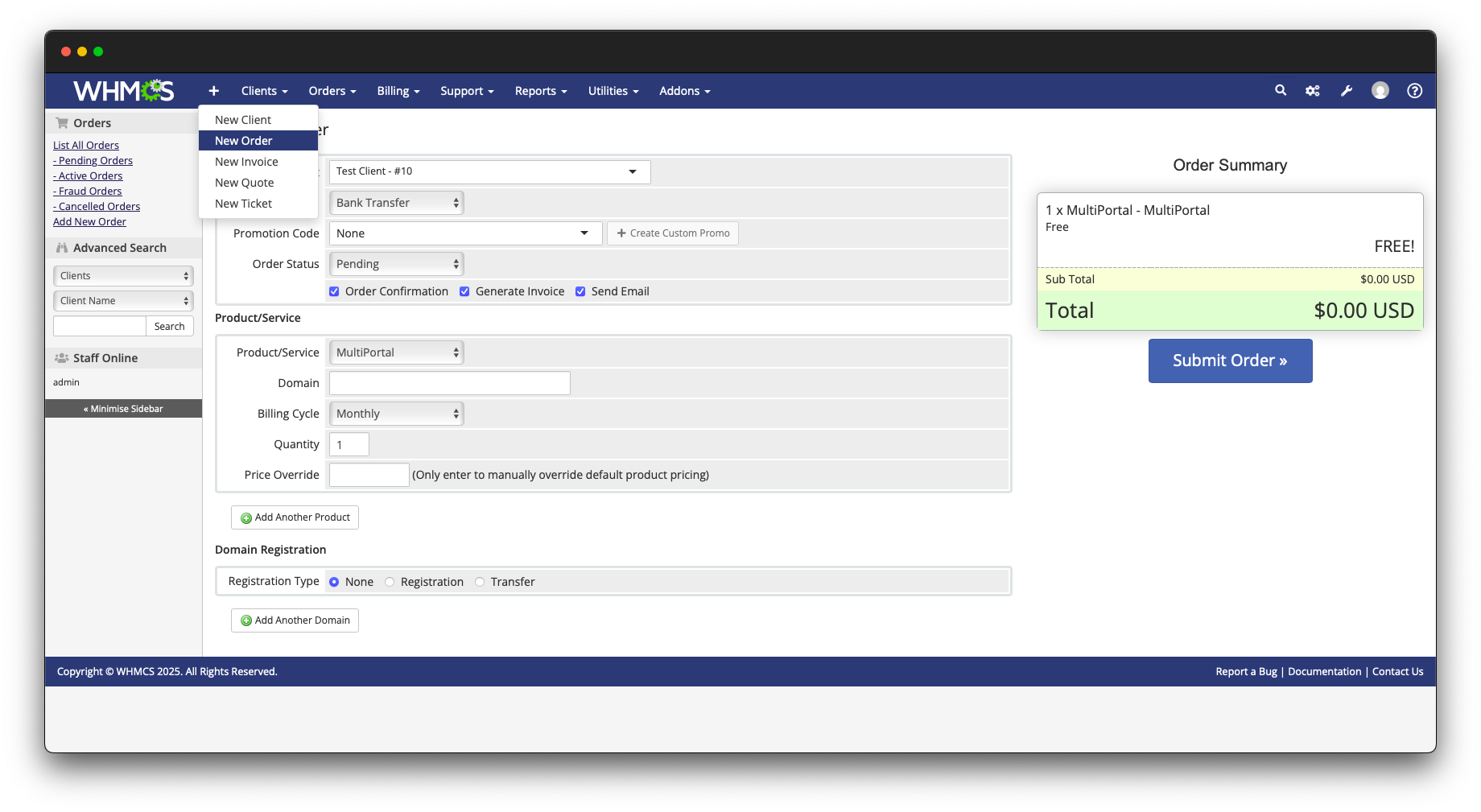The image size is (1481, 812).
Task: Open the Active Orders link
Action: [89, 176]
